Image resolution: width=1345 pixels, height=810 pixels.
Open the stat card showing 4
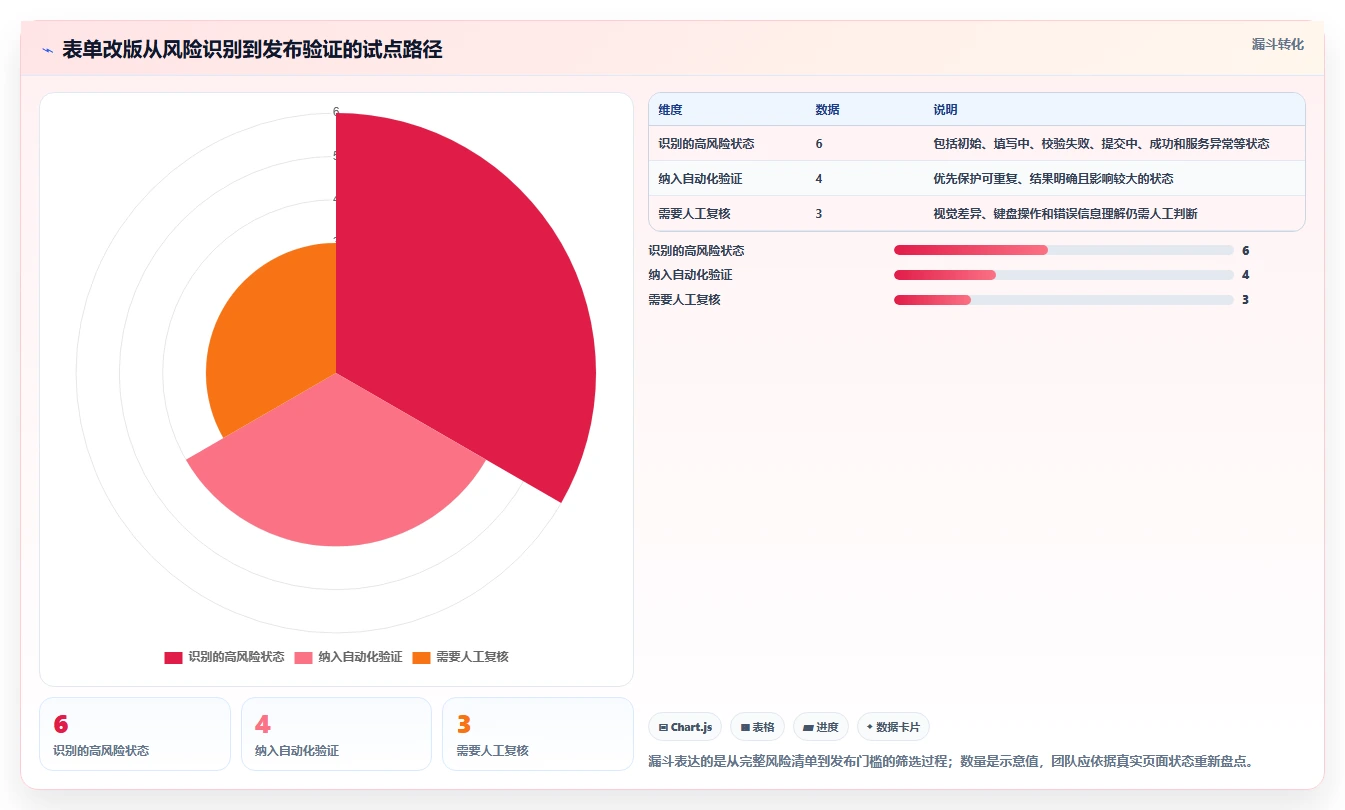pos(336,734)
